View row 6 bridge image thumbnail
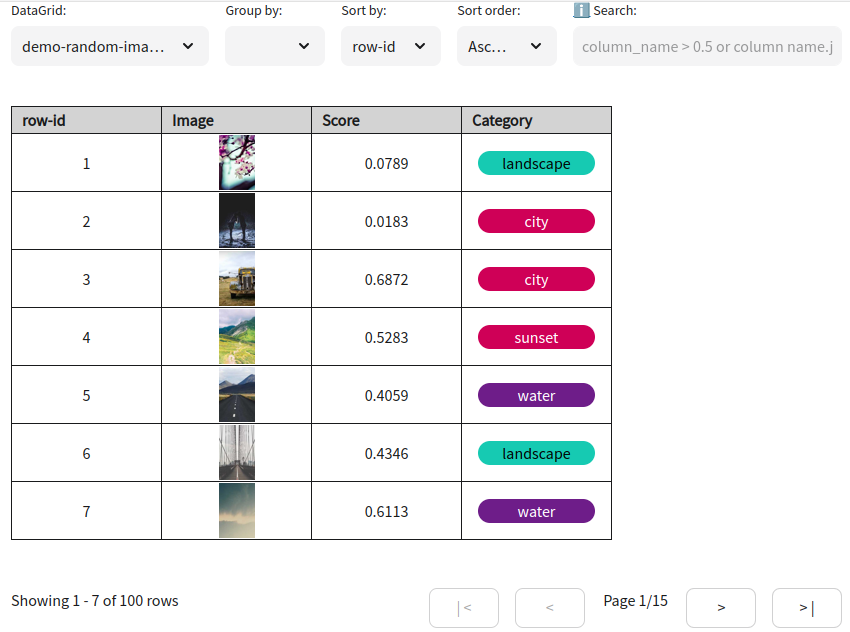This screenshot has width=850, height=632. (x=237, y=453)
